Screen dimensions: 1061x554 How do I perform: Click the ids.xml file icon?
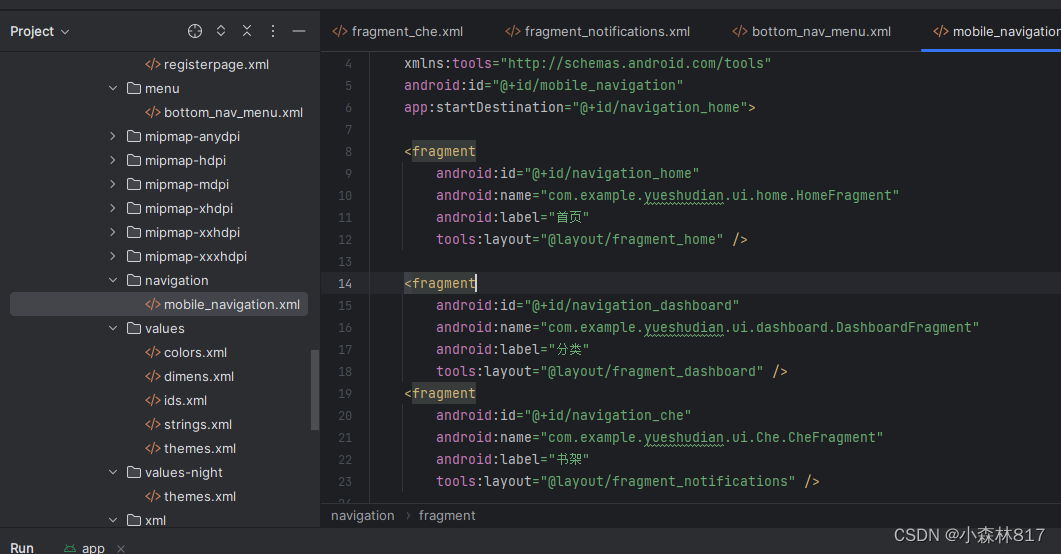coord(153,400)
